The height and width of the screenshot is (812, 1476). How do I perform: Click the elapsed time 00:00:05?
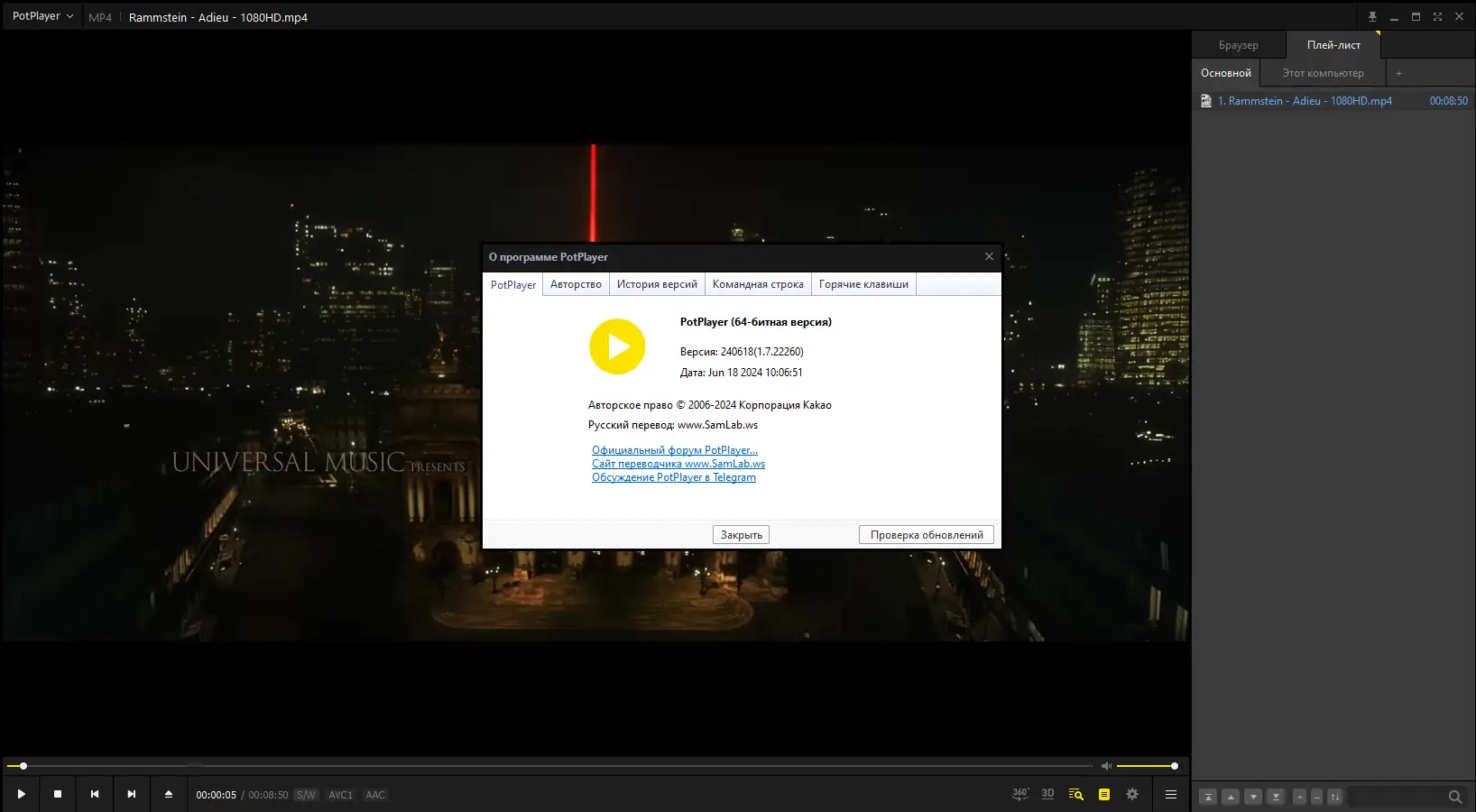[217, 795]
